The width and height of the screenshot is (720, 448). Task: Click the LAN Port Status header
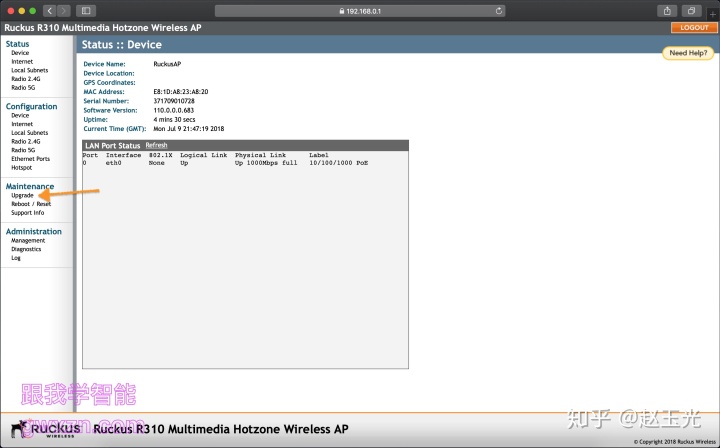pos(112,146)
